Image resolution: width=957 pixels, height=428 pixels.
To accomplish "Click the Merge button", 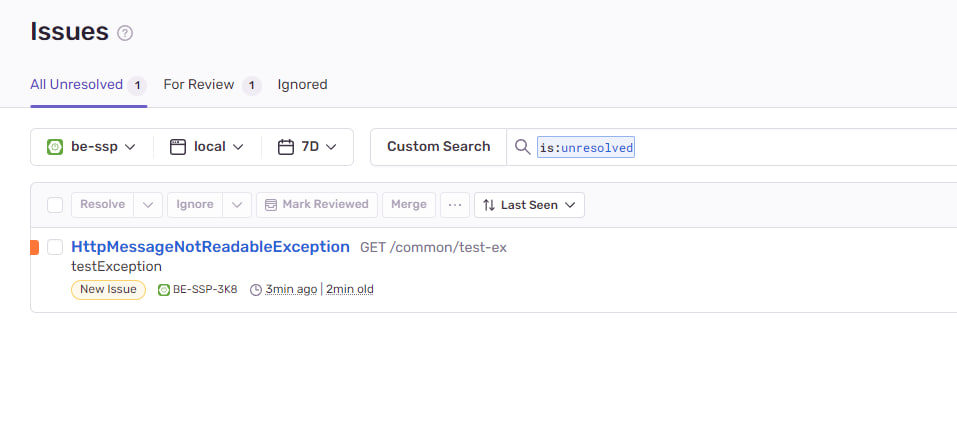I will pos(408,205).
